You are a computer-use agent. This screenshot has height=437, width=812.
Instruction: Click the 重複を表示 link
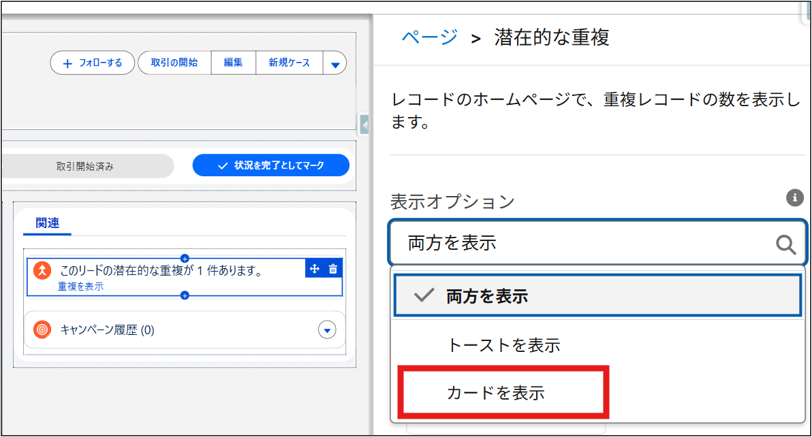[x=80, y=286]
